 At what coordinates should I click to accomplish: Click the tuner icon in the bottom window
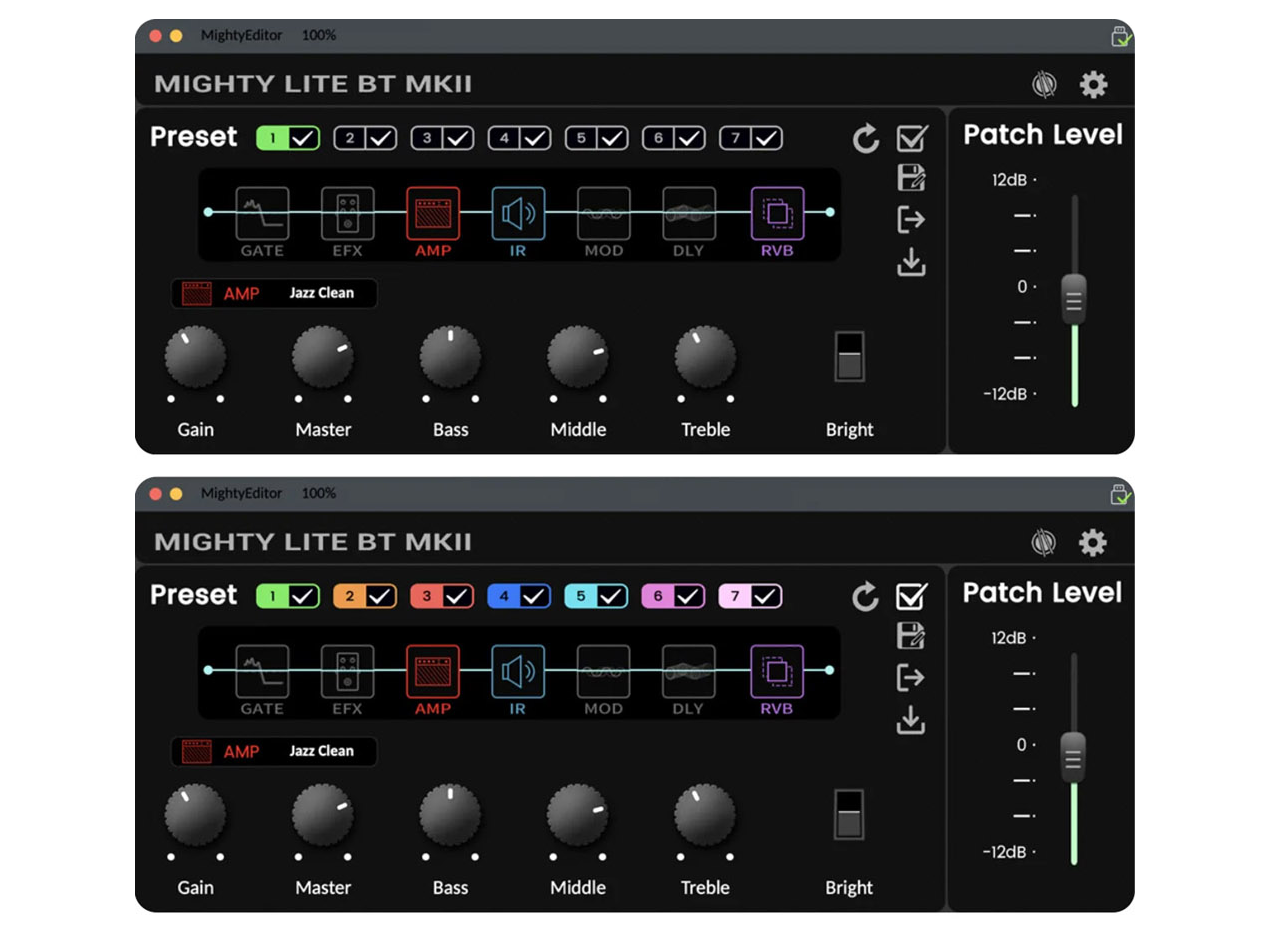(x=1044, y=543)
